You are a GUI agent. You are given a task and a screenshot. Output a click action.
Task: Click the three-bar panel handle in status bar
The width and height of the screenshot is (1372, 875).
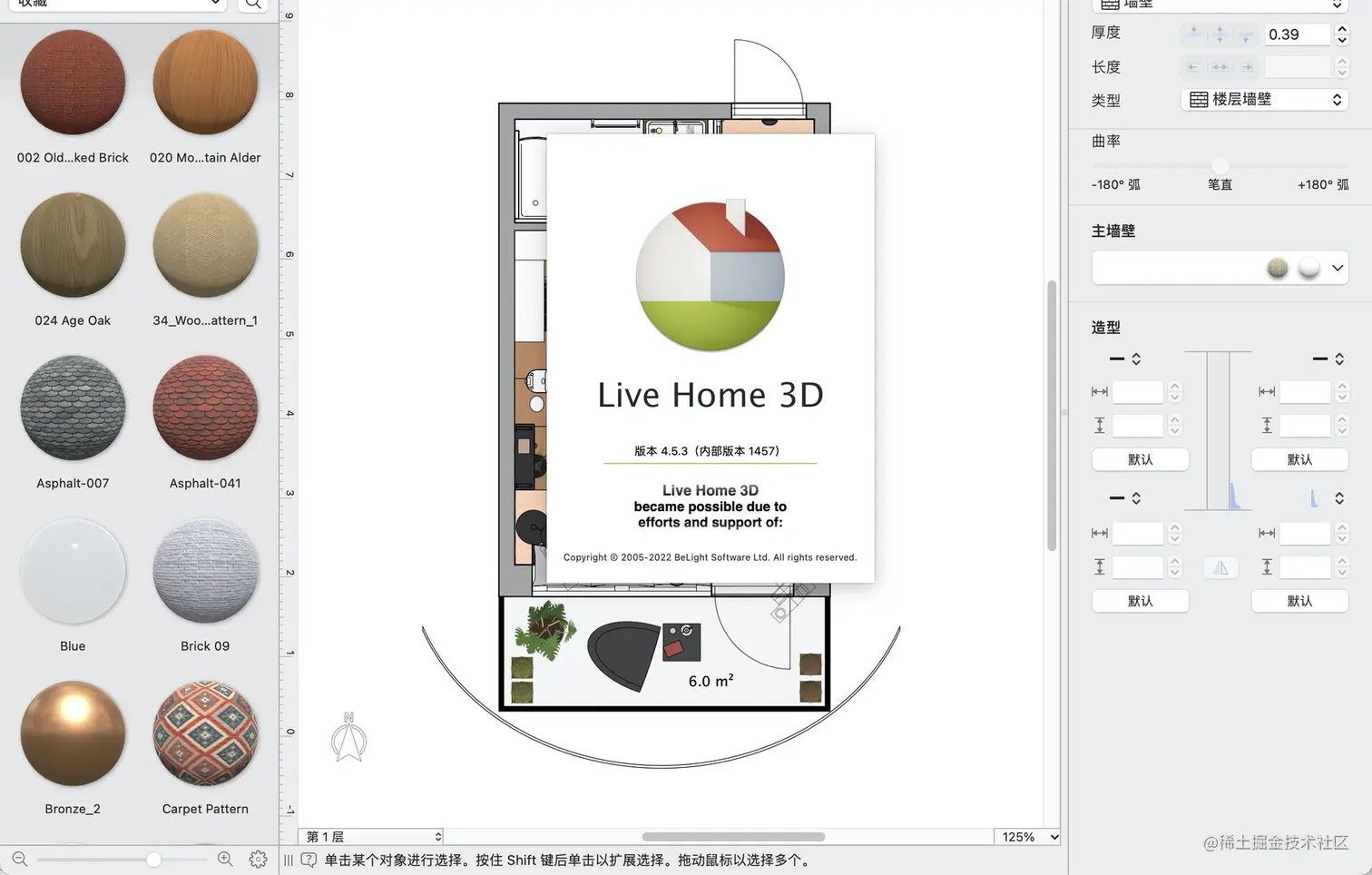[289, 860]
